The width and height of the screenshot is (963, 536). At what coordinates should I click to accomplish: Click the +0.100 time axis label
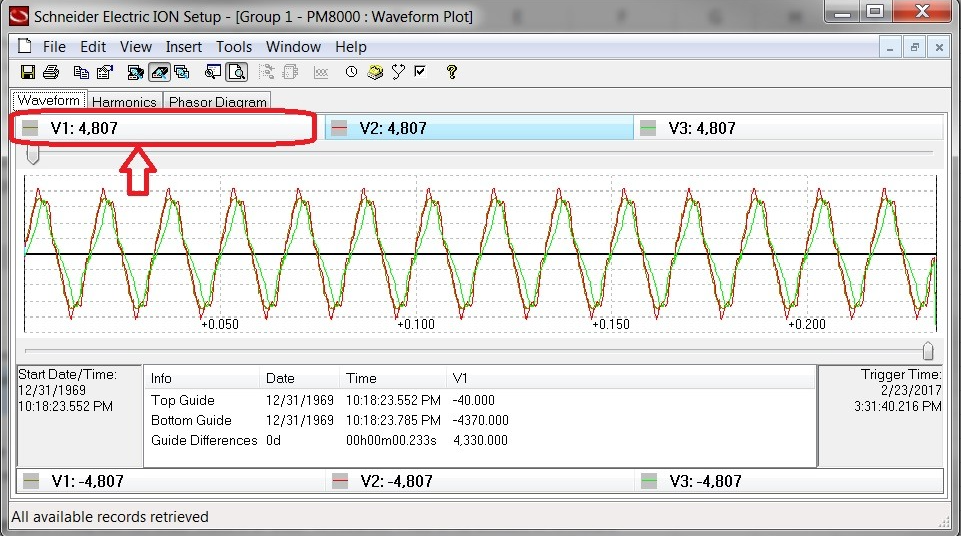click(x=416, y=324)
